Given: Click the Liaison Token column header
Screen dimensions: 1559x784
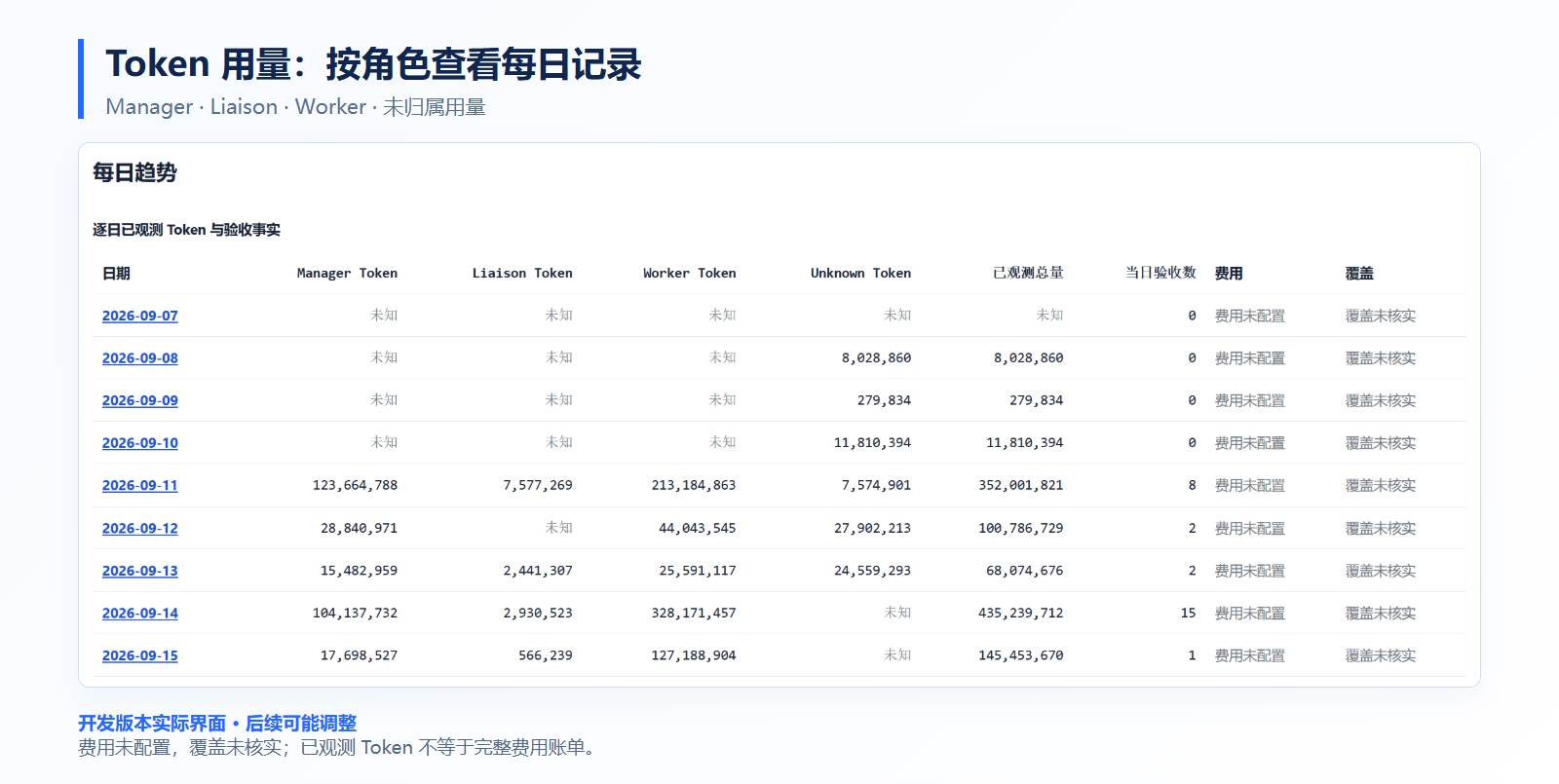Looking at the screenshot, I should coord(522,273).
